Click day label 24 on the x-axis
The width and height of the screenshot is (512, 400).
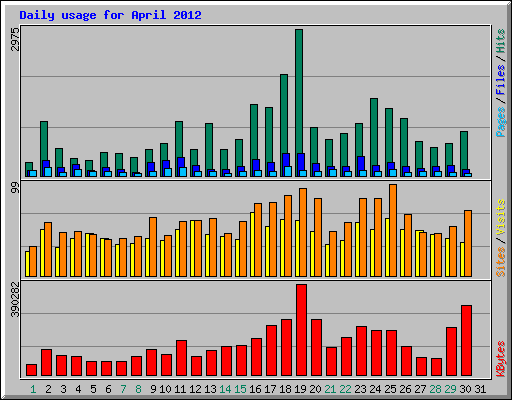point(375,389)
